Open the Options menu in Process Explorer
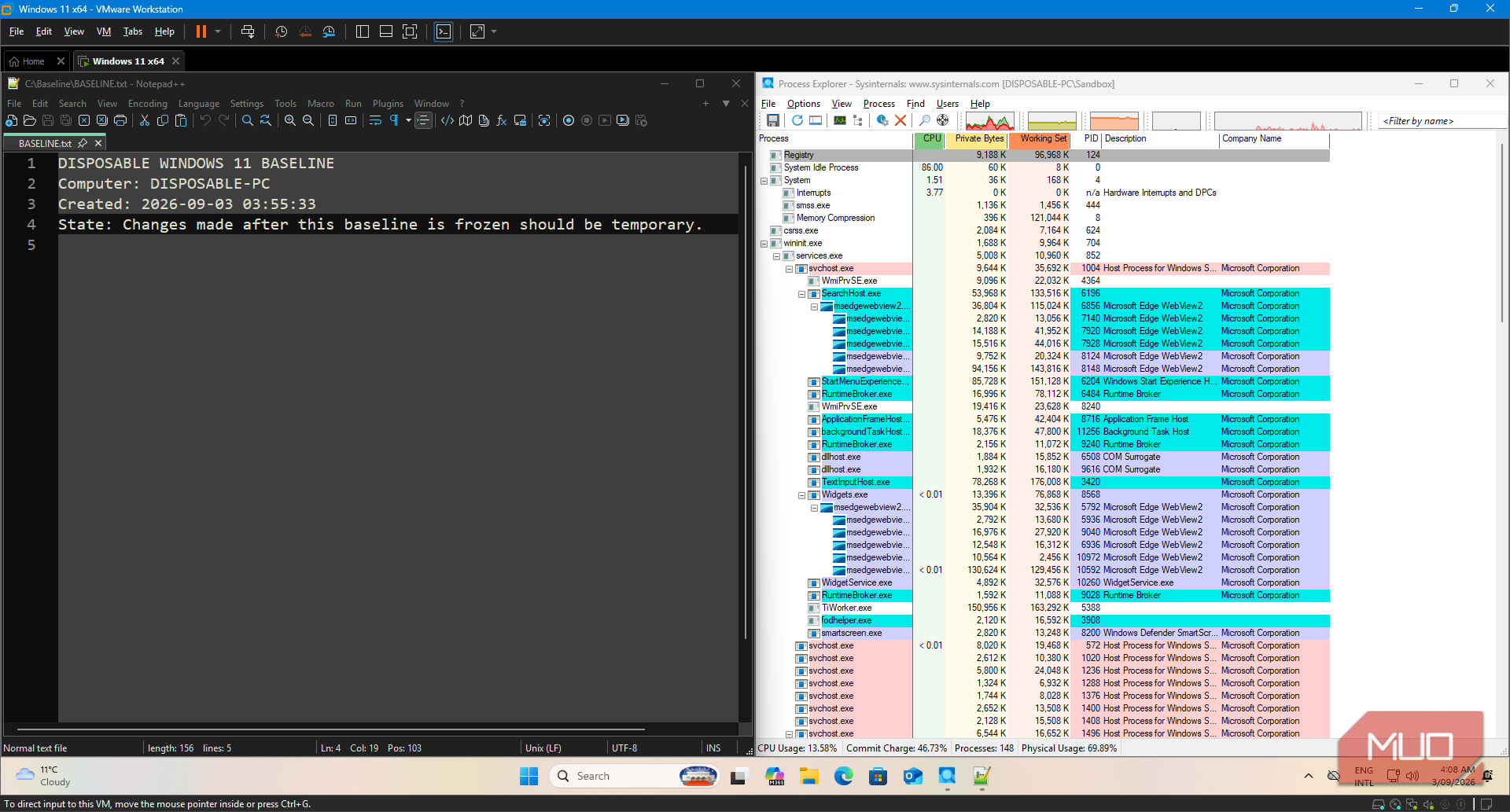This screenshot has height=812, width=1510. [804, 104]
